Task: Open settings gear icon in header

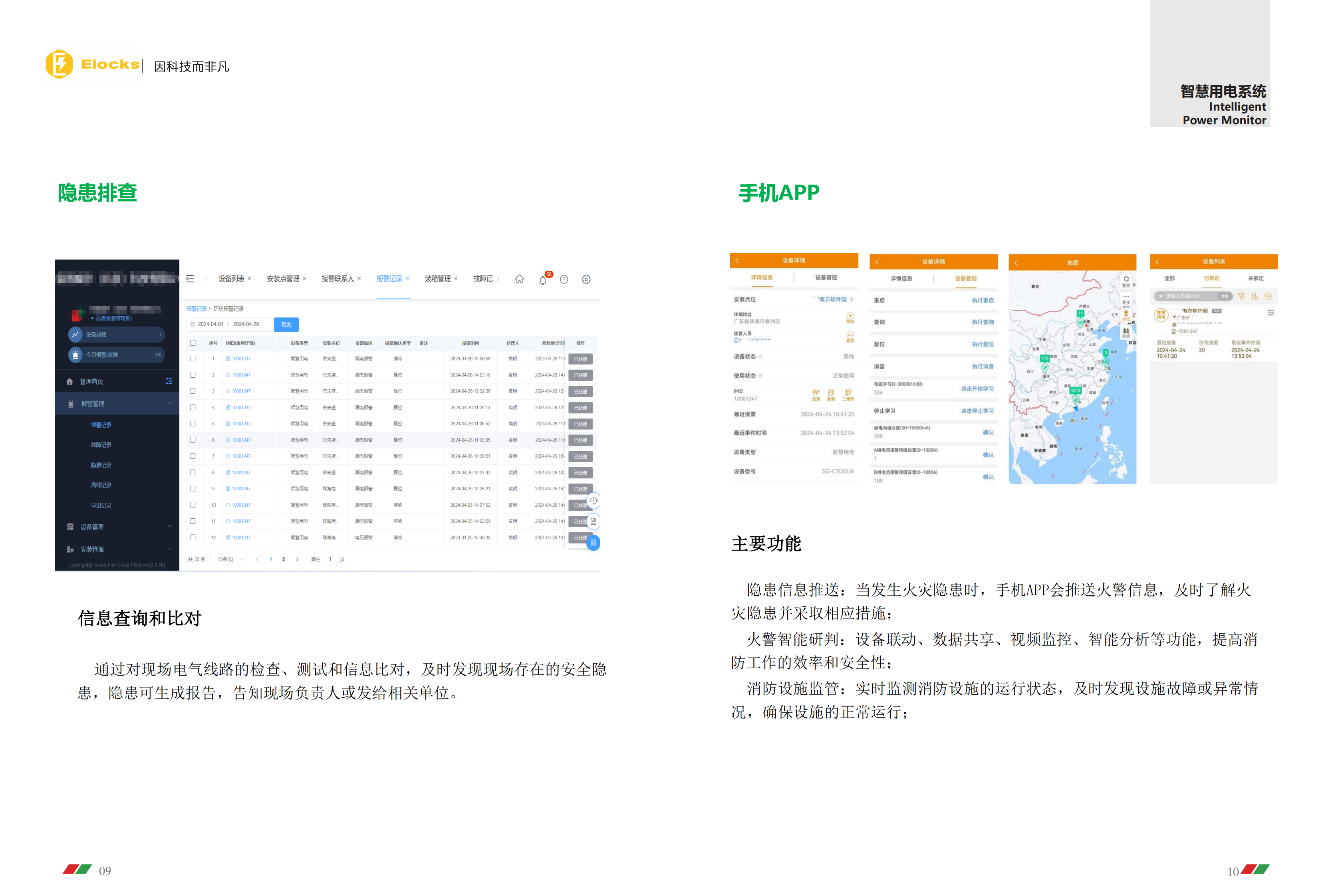Action: pyautogui.click(x=586, y=280)
